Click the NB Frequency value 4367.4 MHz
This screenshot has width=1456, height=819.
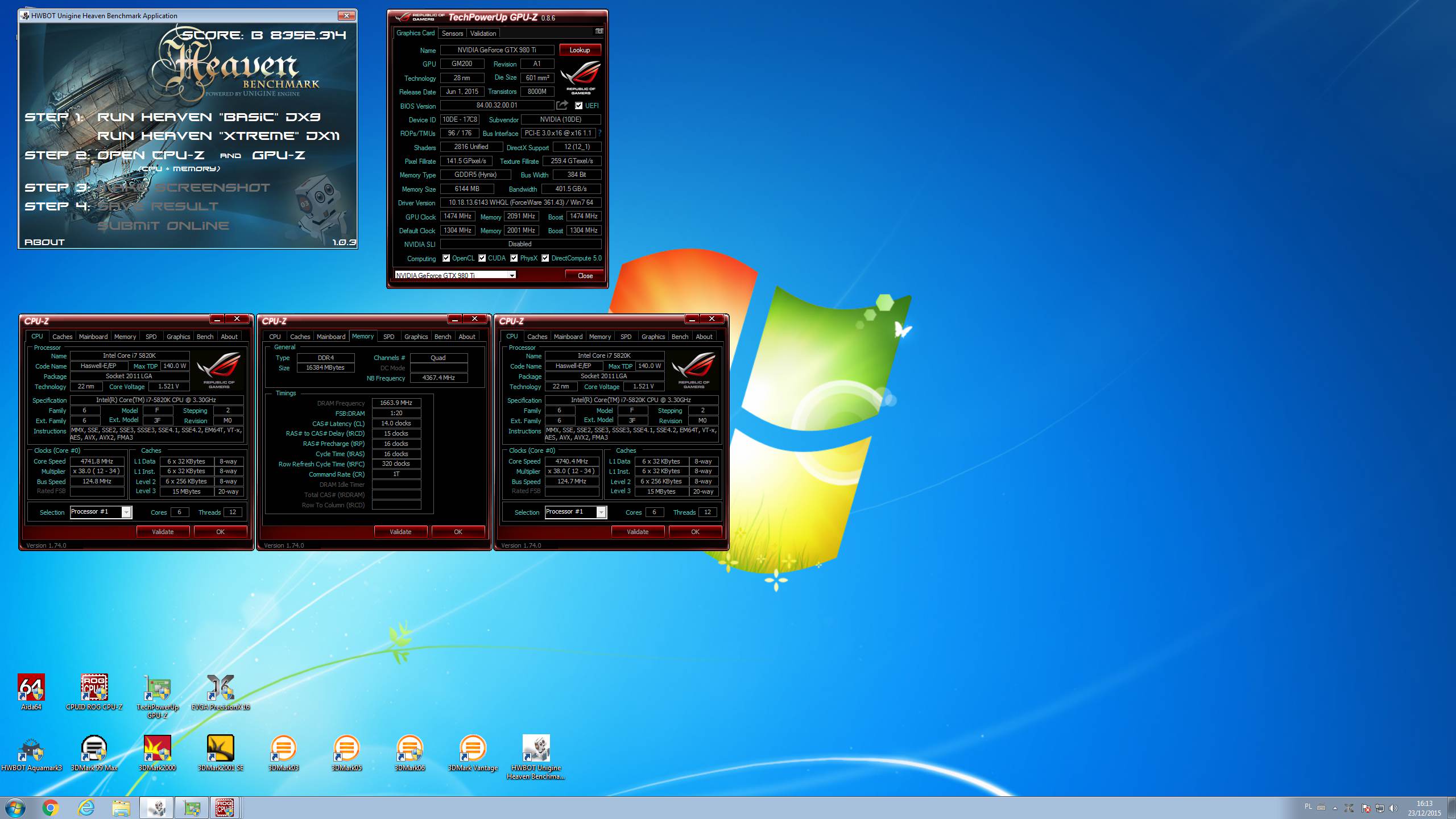click(439, 378)
